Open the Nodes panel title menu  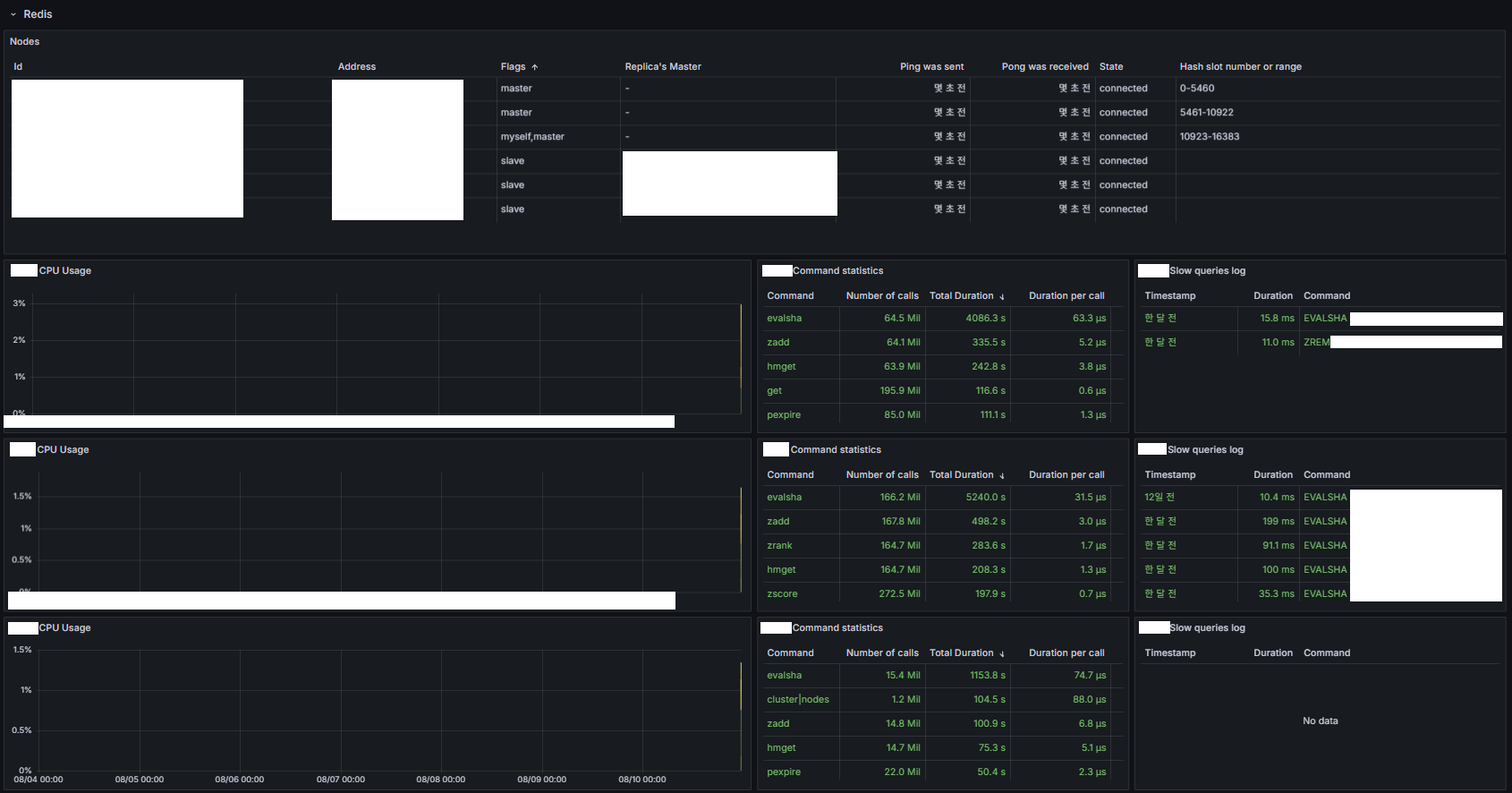tap(25, 42)
